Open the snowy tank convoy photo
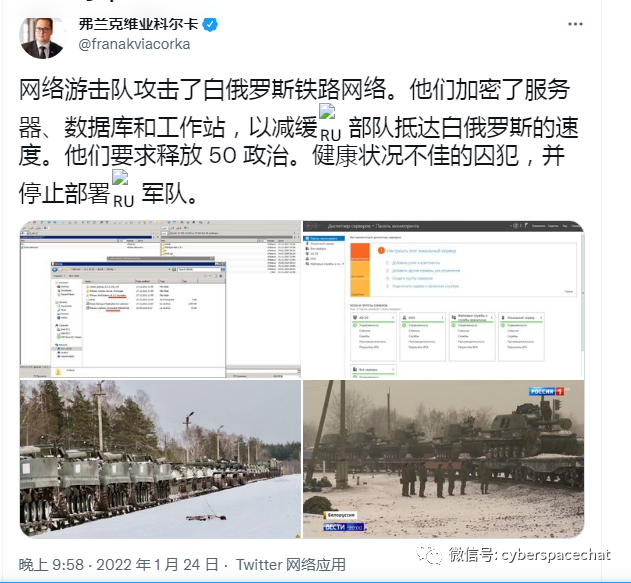Image resolution: width=631 pixels, height=583 pixels. point(160,459)
